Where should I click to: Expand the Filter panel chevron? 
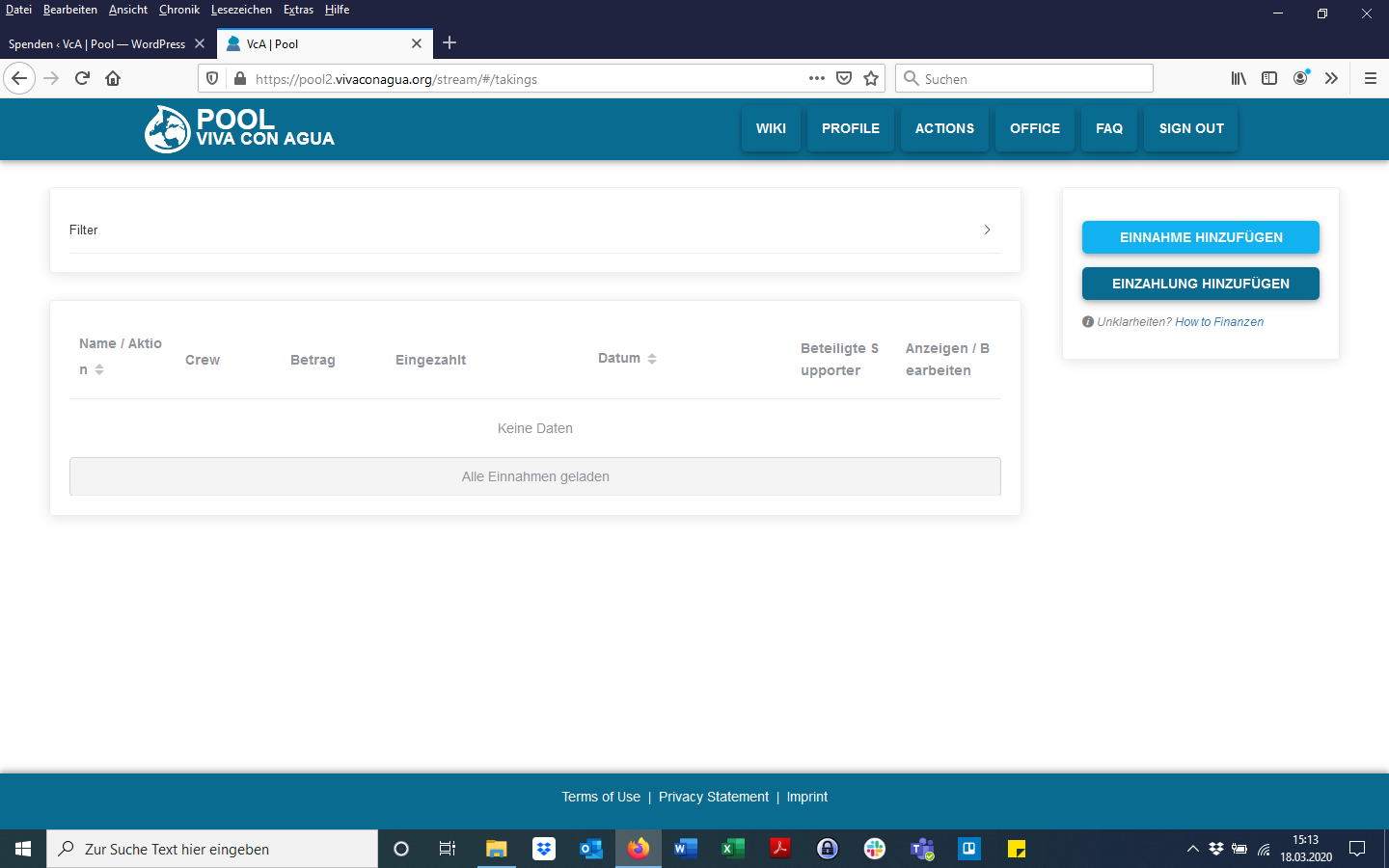click(987, 230)
